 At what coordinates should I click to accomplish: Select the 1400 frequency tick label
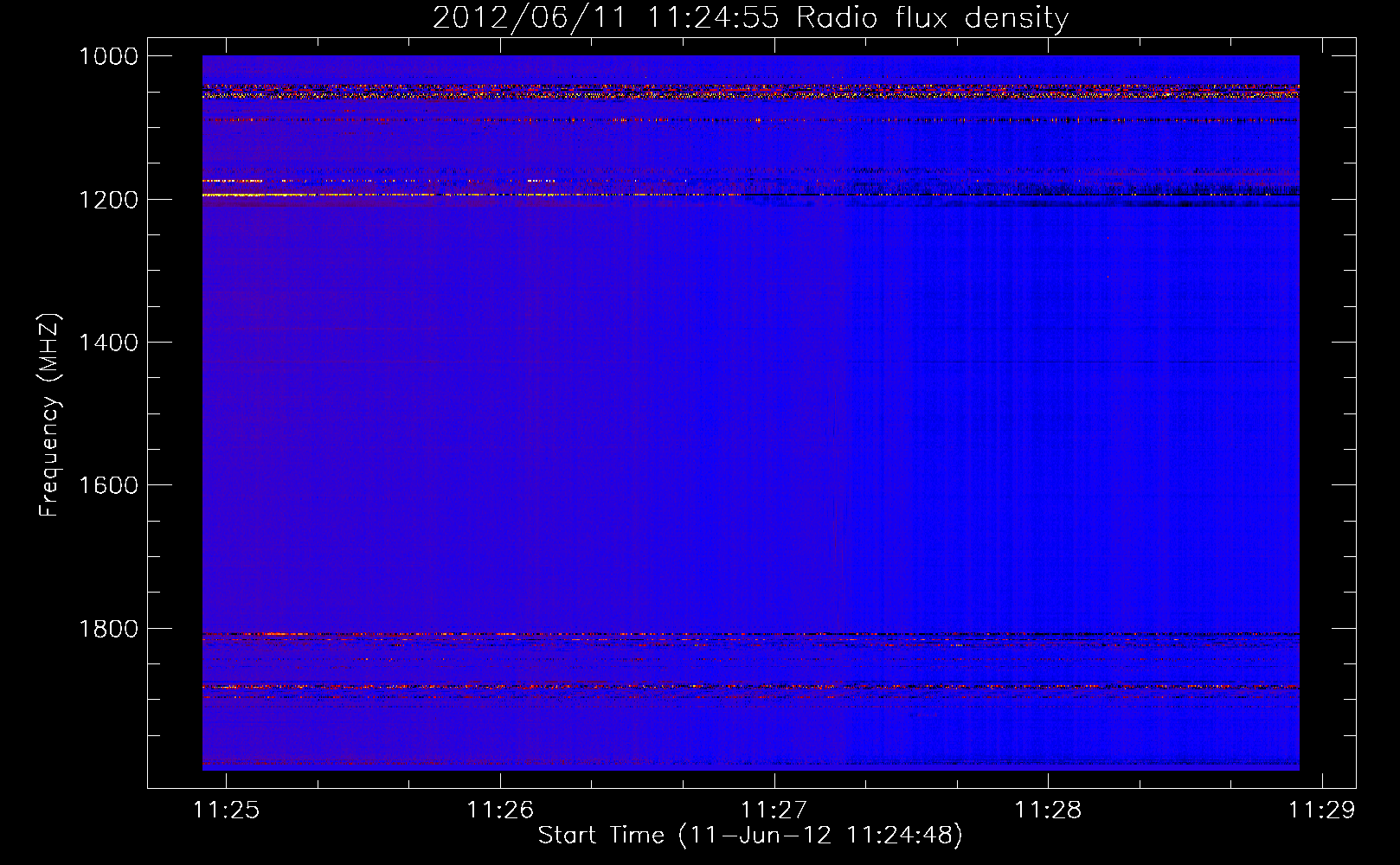coord(108,343)
